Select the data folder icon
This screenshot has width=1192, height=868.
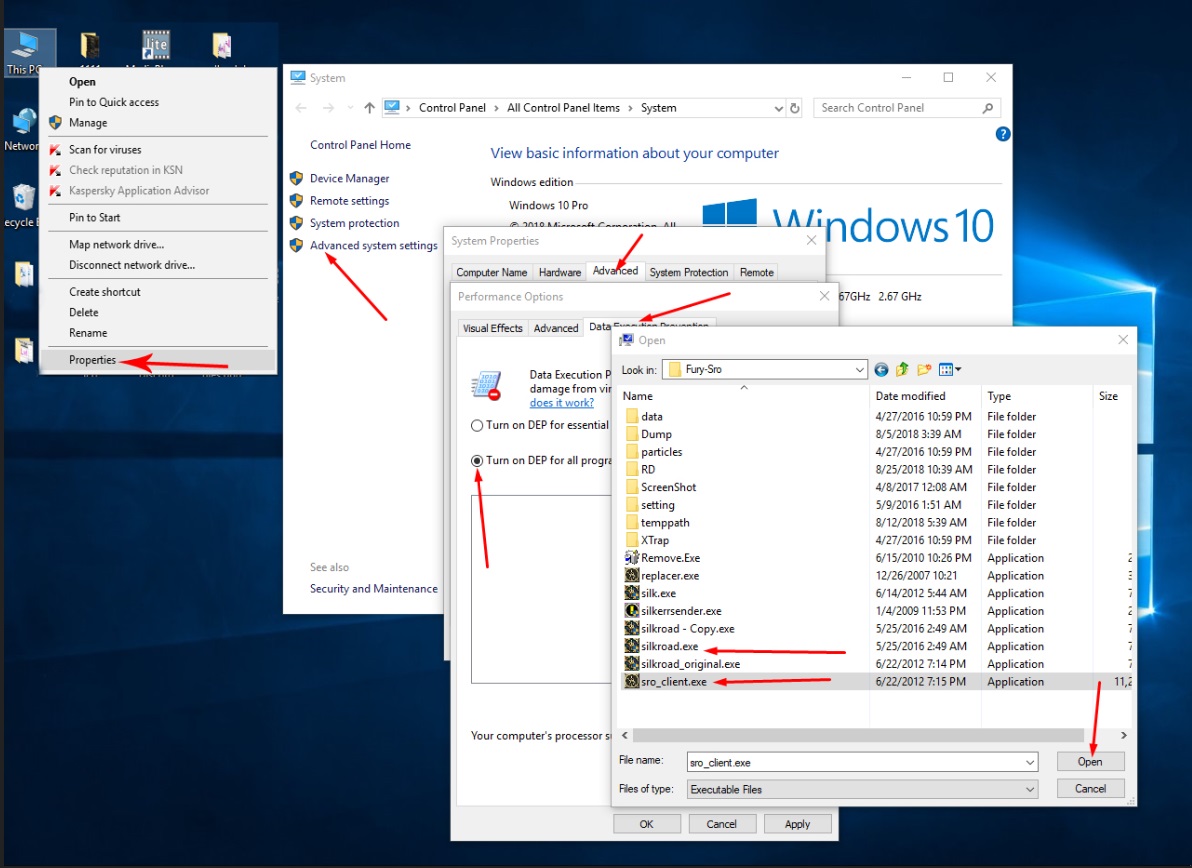[631, 417]
